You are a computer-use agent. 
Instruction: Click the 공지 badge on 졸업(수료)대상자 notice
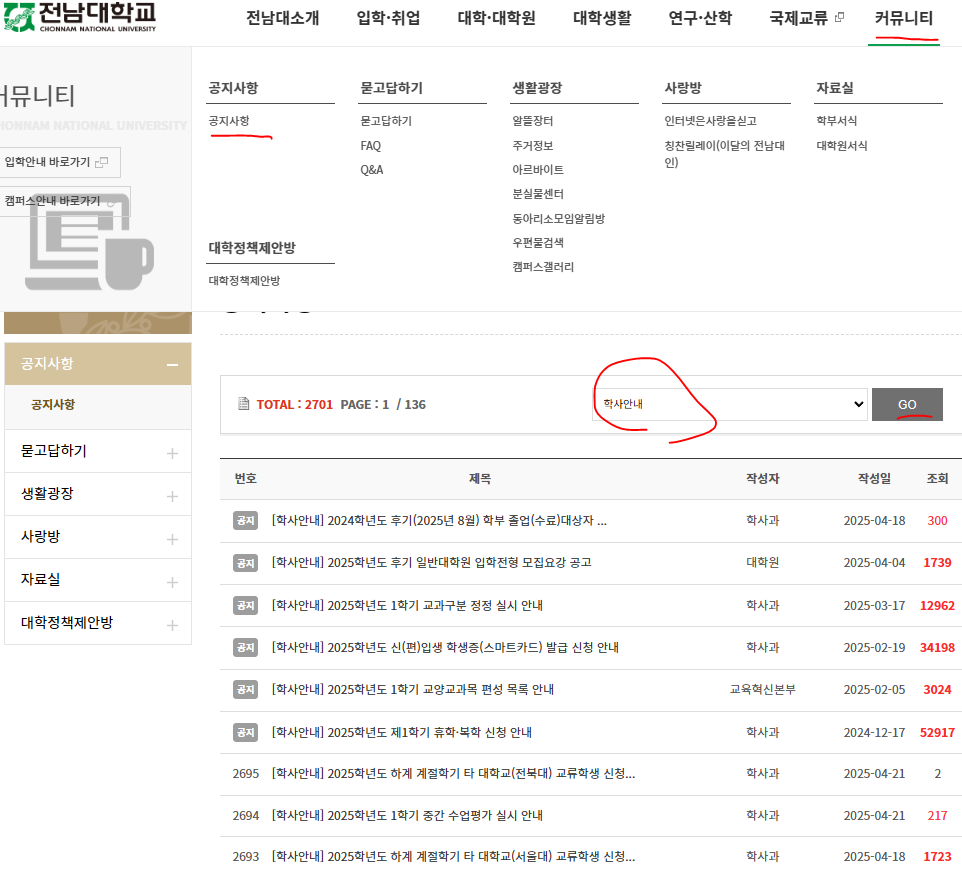coord(245,520)
